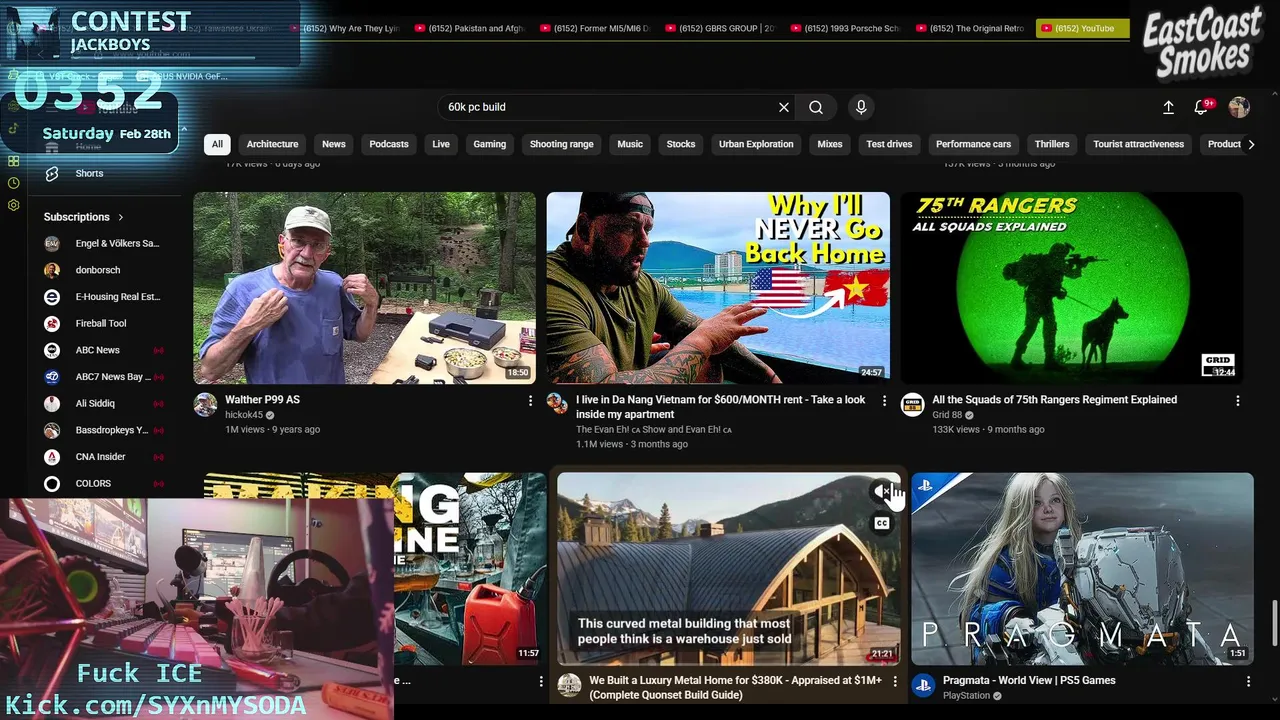Click the donborsch channel avatar
Image resolution: width=1280 pixels, height=720 pixels.
click(52, 270)
